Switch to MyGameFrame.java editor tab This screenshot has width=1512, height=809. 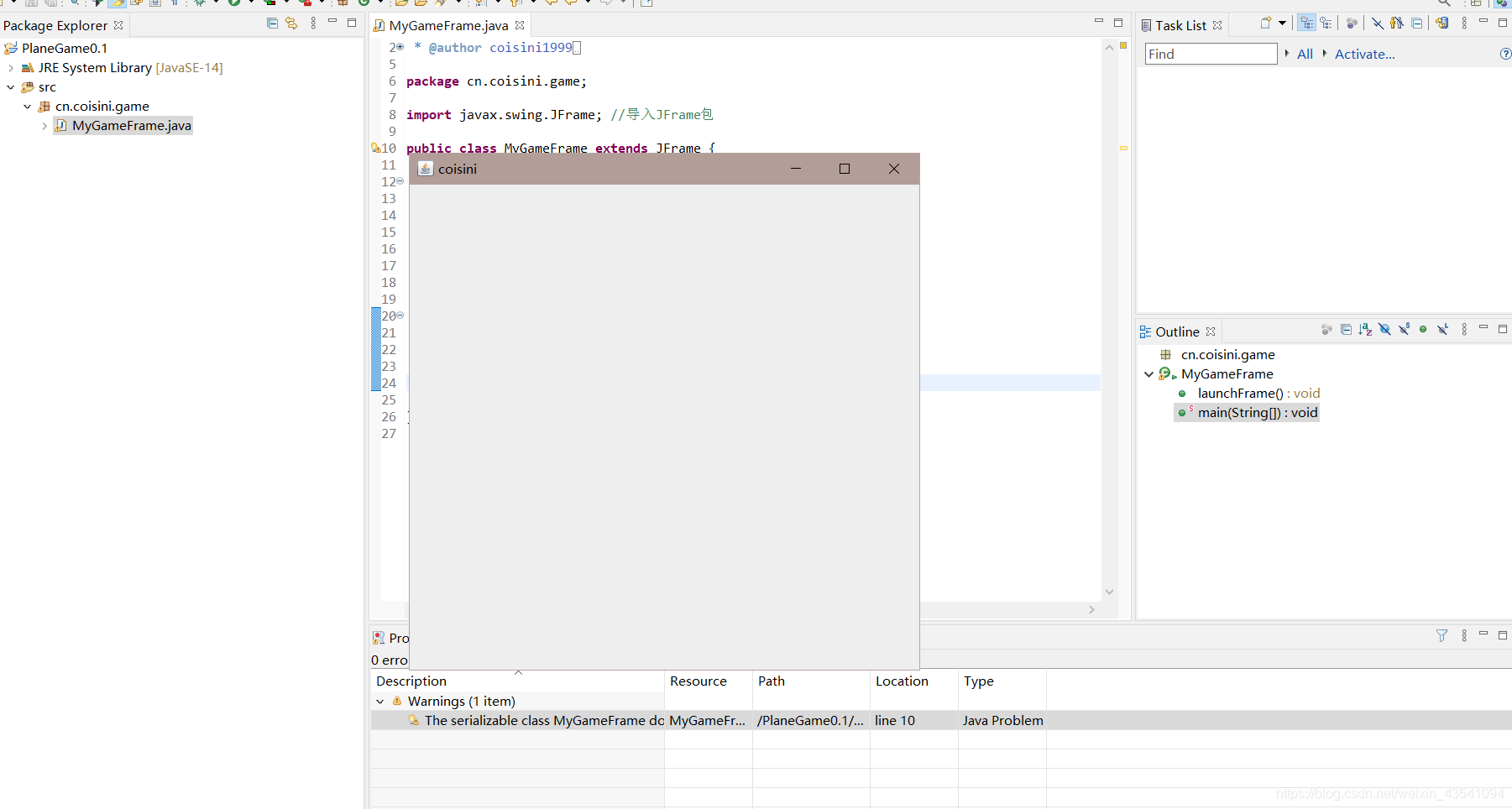pyautogui.click(x=448, y=25)
